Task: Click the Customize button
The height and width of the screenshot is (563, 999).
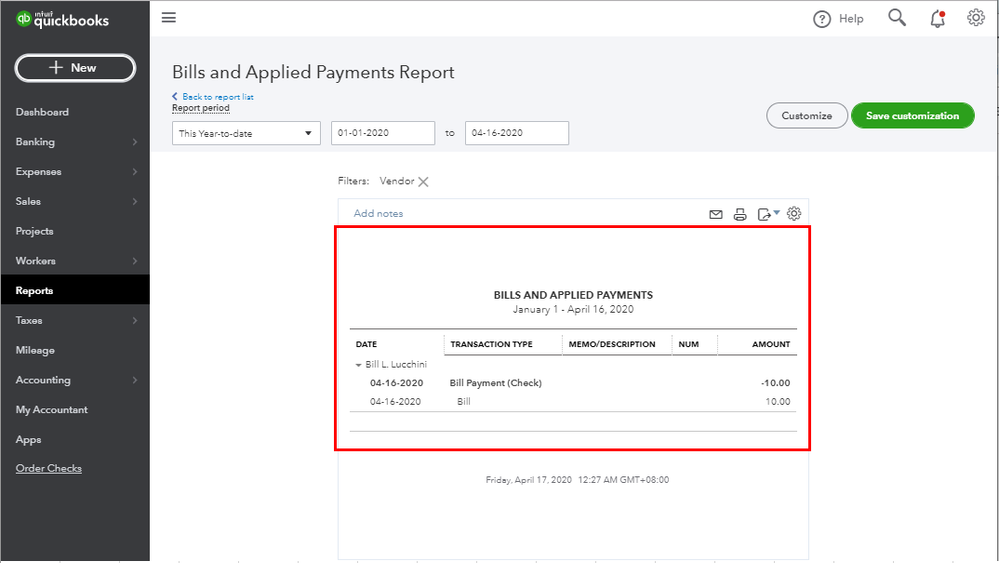Action: coord(807,115)
